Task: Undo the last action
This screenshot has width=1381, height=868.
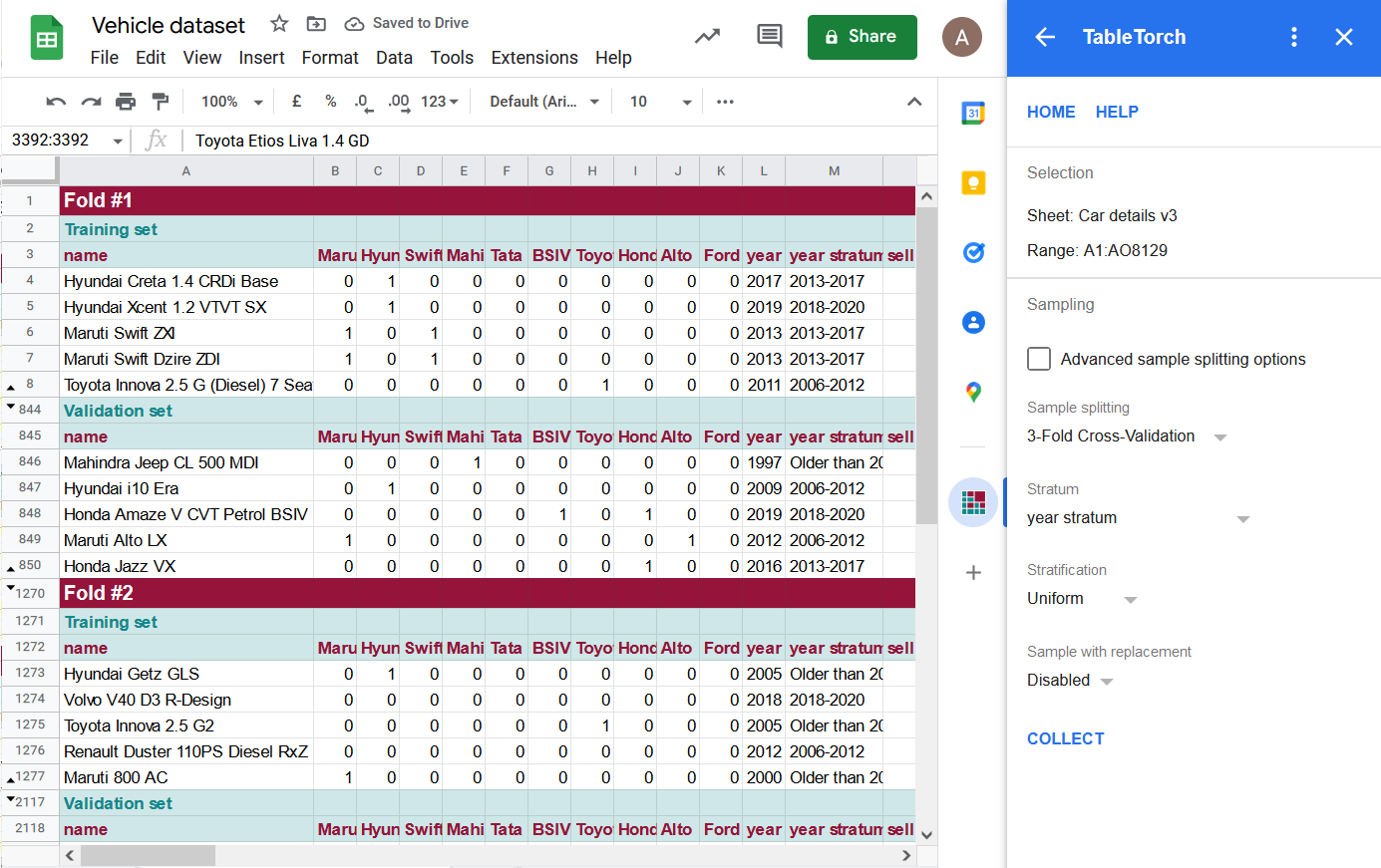Action: 57,102
